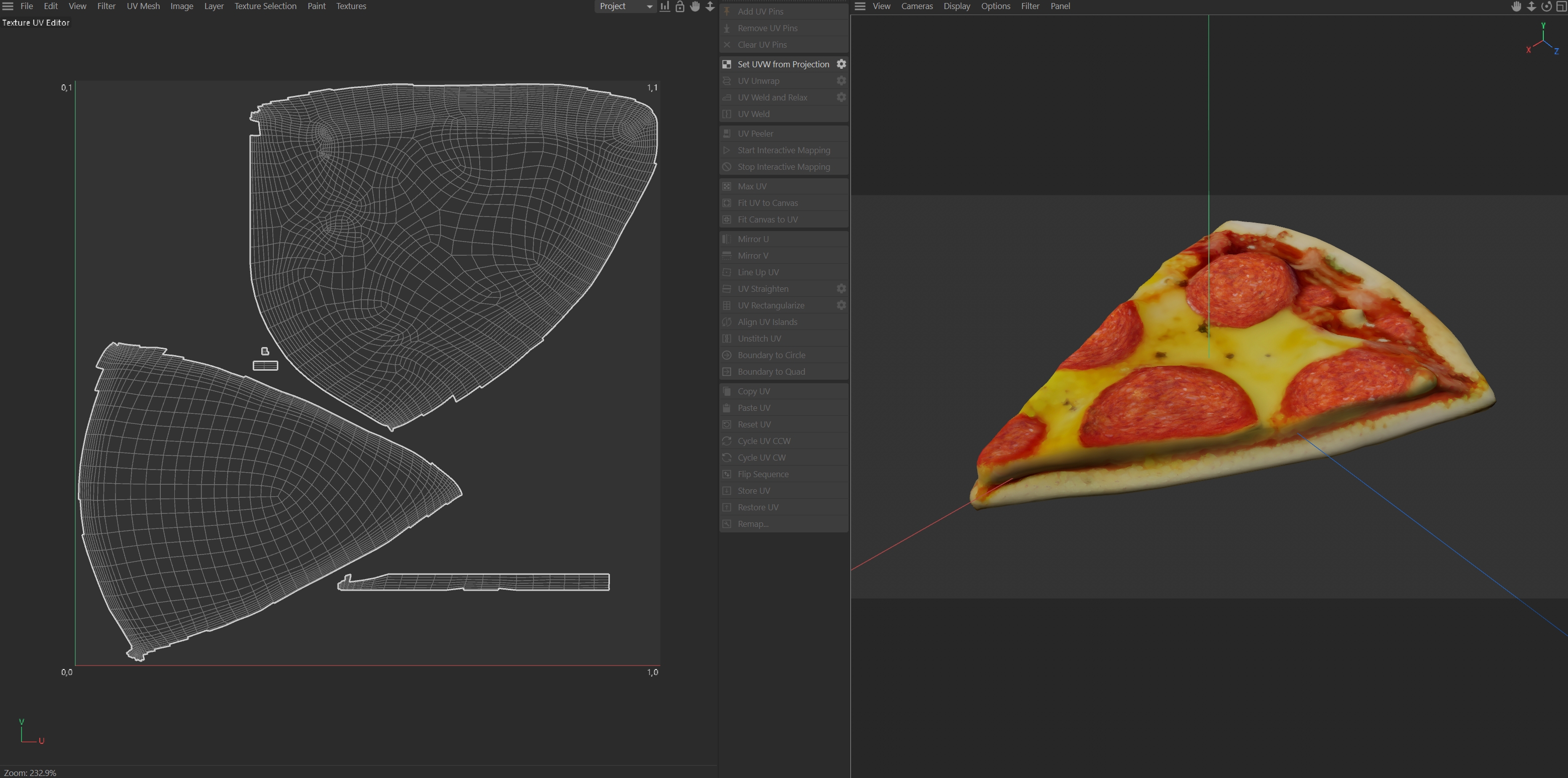Open the Display menu in viewport

click(x=956, y=6)
